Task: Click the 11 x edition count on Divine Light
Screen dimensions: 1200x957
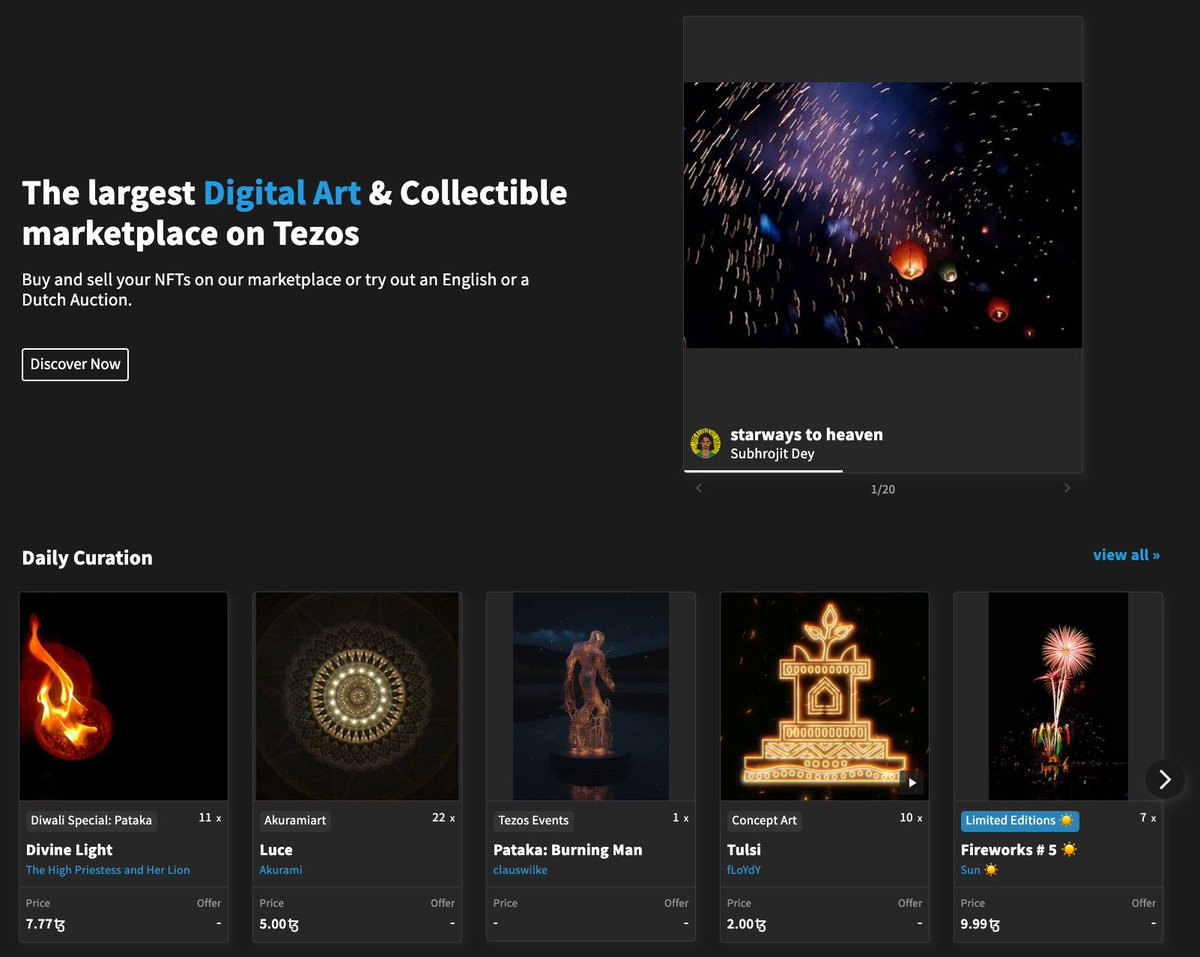Action: click(210, 818)
